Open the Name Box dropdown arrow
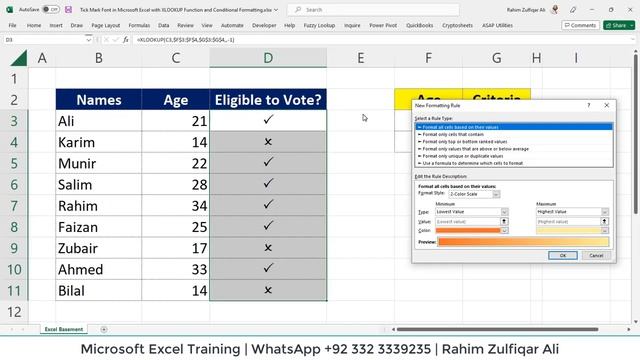Image resolution: width=640 pixels, height=360 pixels. tap(89, 40)
